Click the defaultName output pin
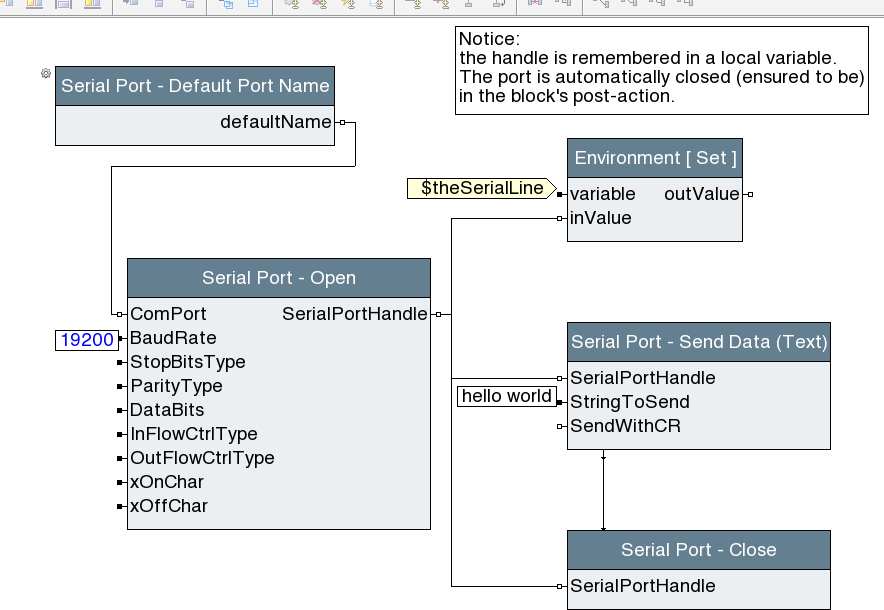 click(341, 122)
